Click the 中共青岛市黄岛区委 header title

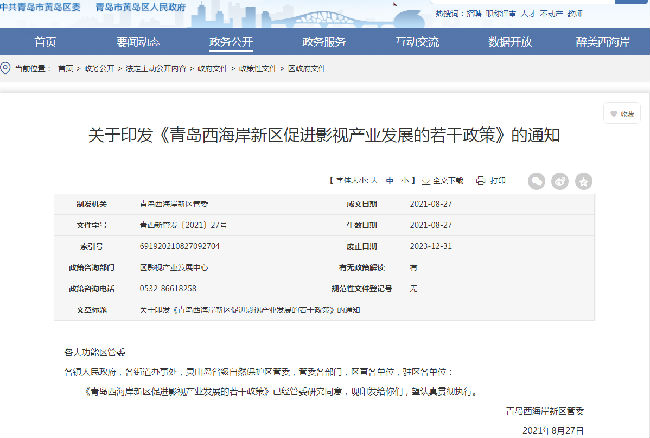[40, 7]
